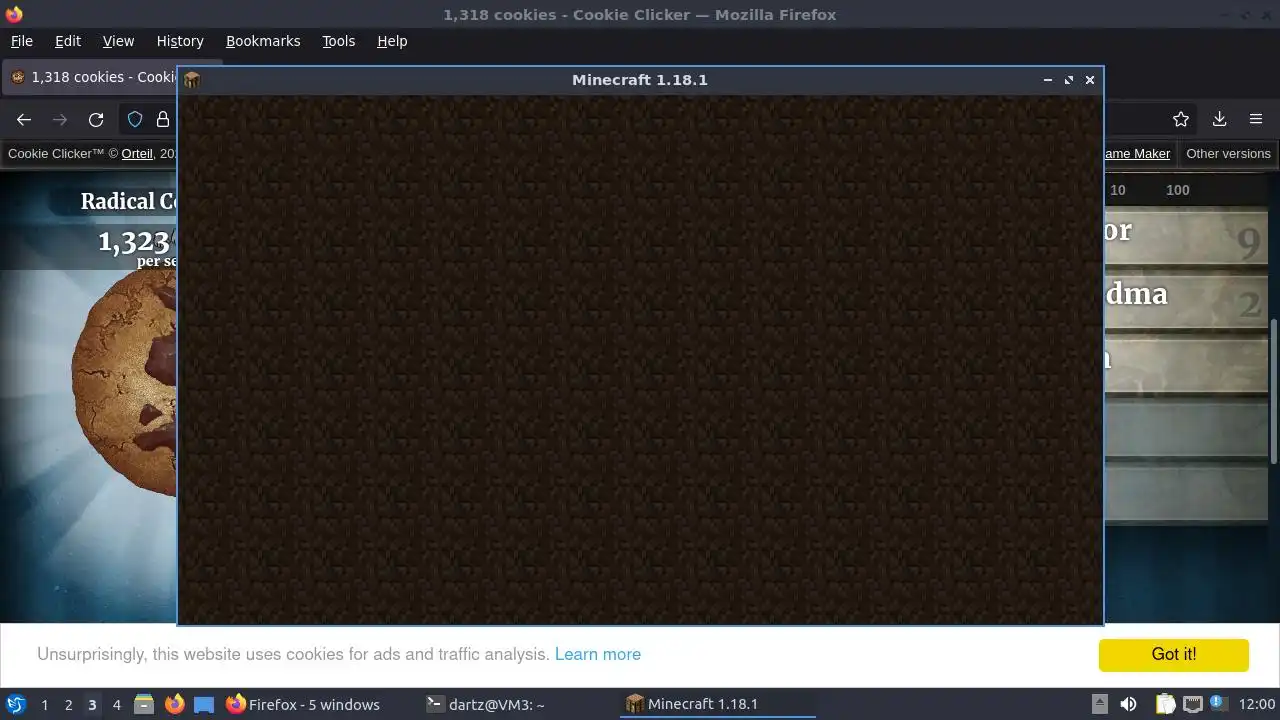Open the Edit menu
The height and width of the screenshot is (720, 1280).
pyautogui.click(x=67, y=41)
